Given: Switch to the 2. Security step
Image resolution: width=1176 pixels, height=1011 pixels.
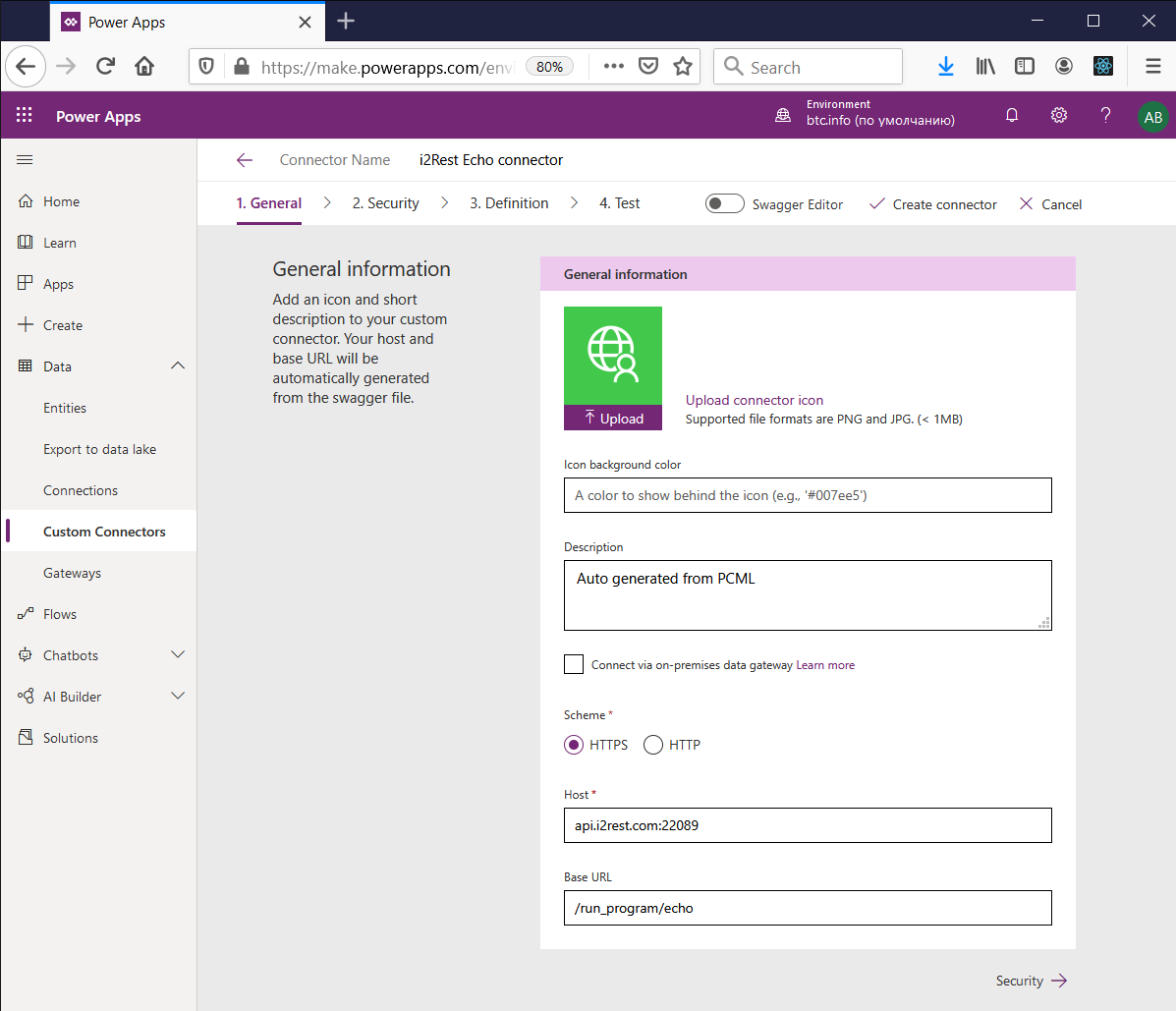Looking at the screenshot, I should click(x=385, y=203).
